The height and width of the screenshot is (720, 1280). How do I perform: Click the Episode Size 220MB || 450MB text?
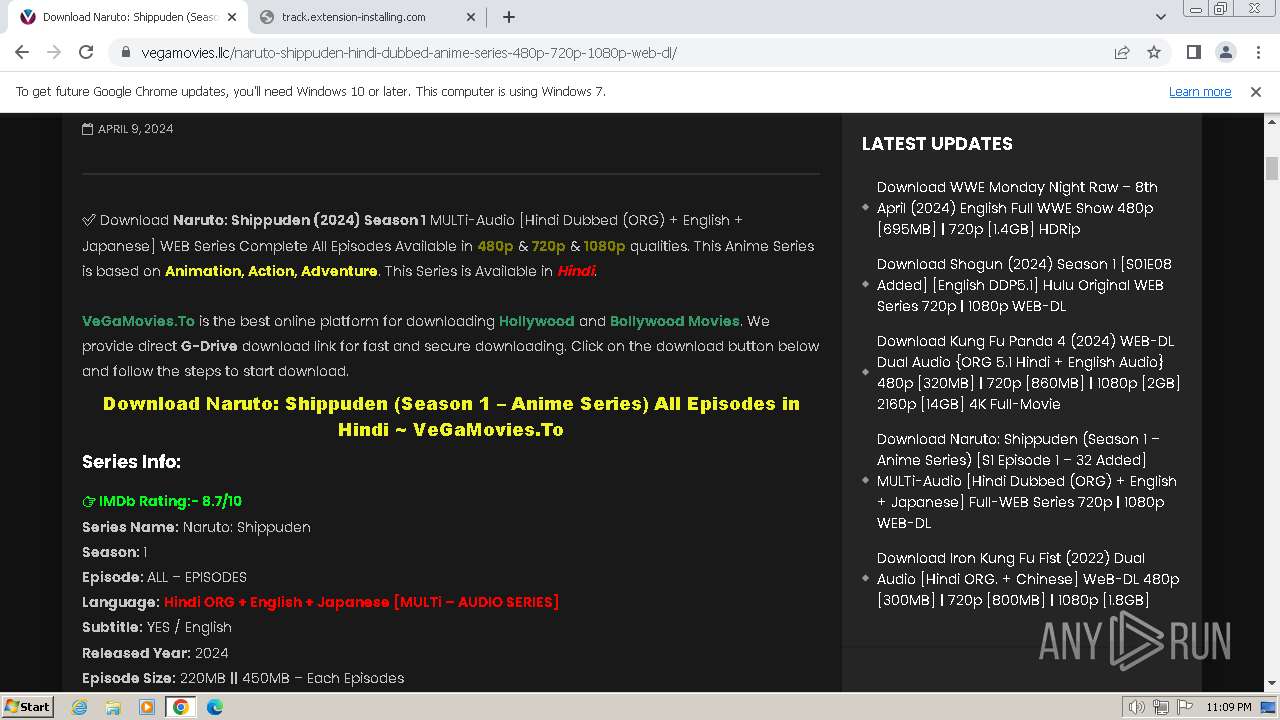[243, 678]
